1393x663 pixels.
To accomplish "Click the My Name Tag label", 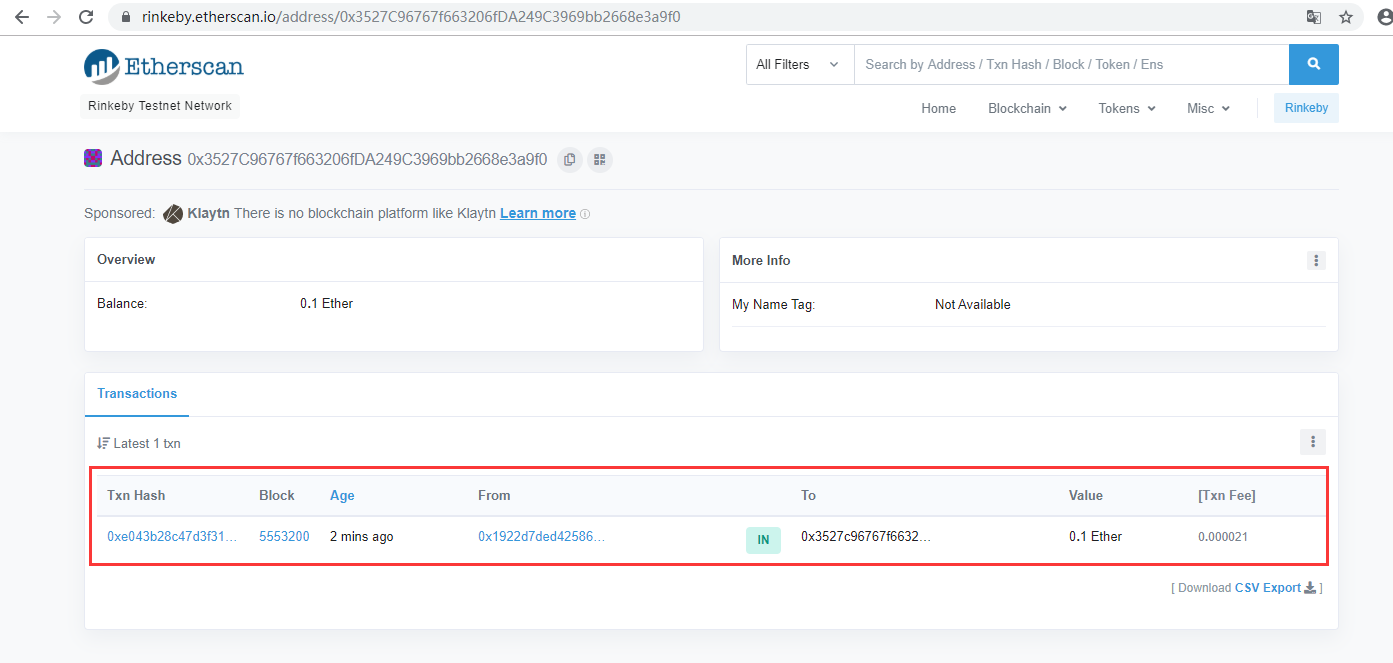I will click(x=773, y=304).
